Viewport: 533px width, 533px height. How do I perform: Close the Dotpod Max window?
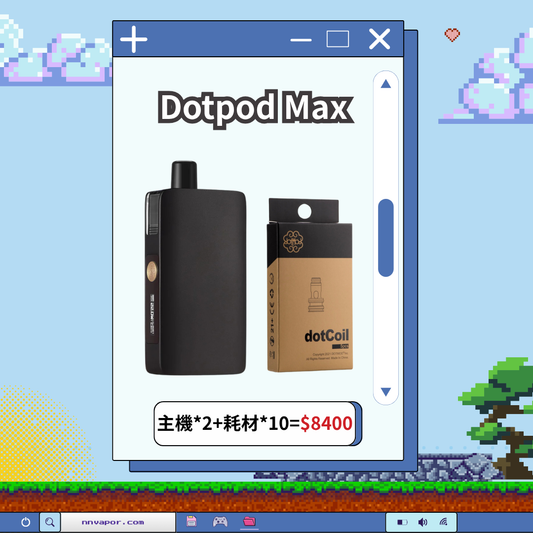pyautogui.click(x=379, y=39)
